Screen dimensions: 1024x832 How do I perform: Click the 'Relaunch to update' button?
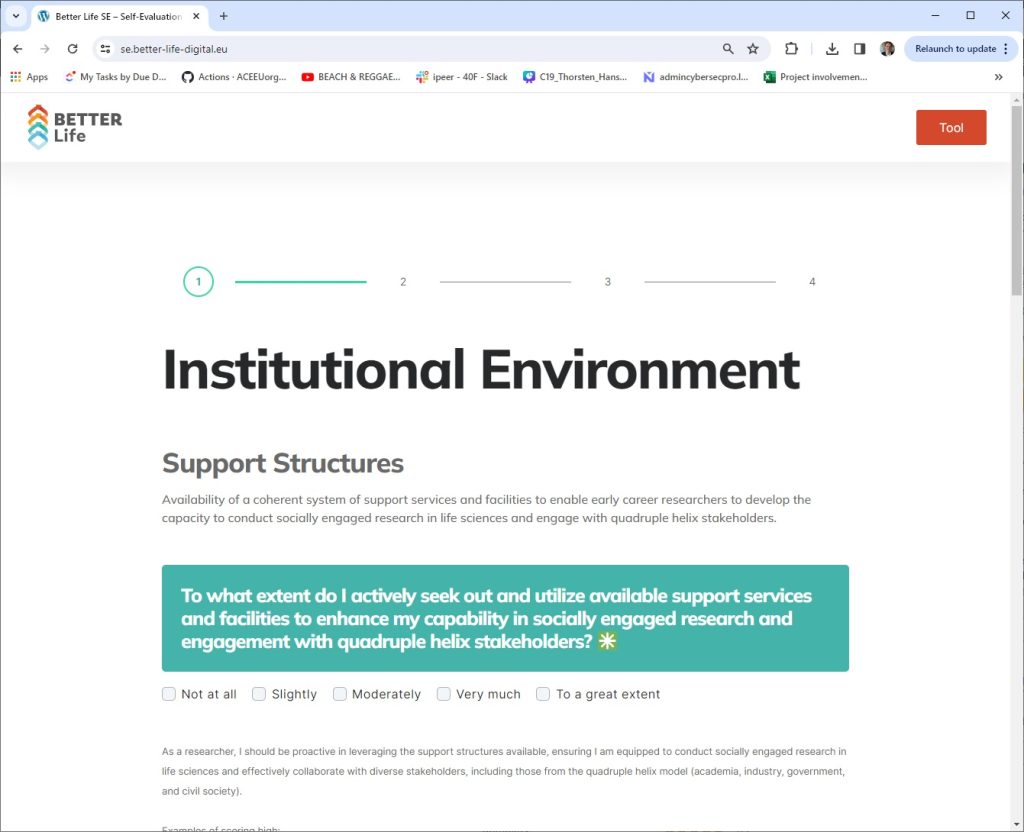(955, 49)
